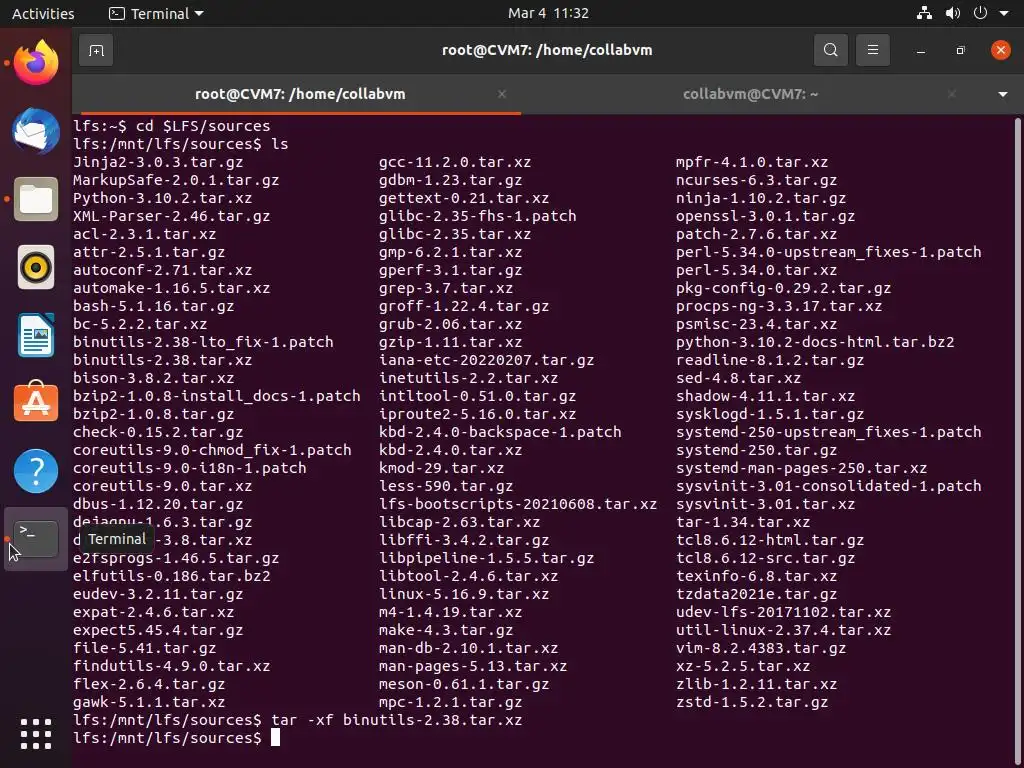
Task: Open Firefox from the dock
Action: click(36, 63)
